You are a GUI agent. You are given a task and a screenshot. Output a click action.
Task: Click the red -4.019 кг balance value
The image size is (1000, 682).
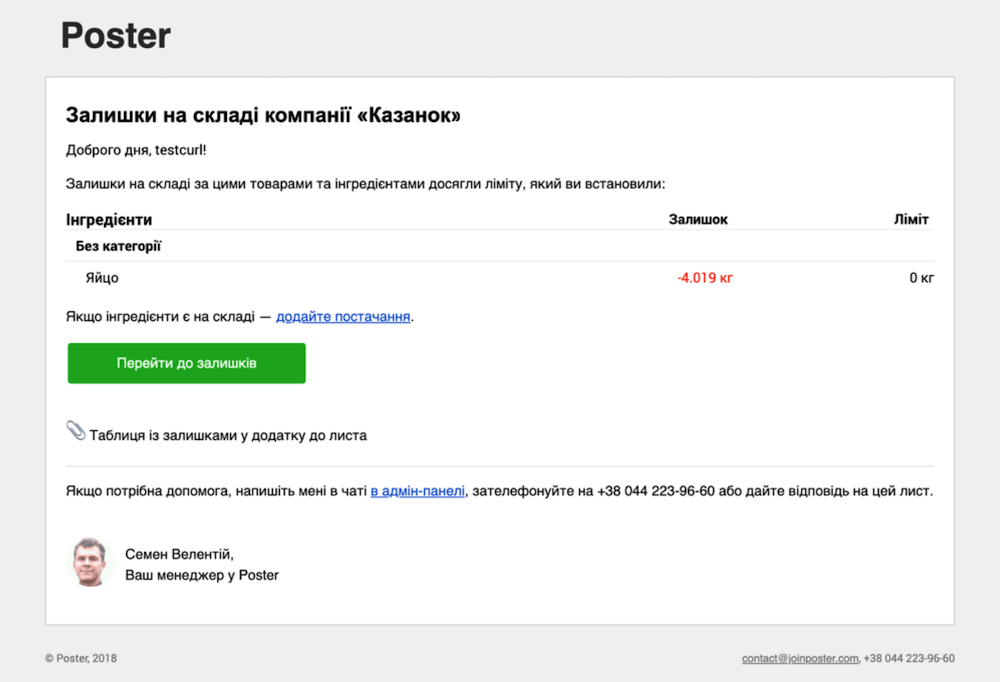[x=705, y=278]
